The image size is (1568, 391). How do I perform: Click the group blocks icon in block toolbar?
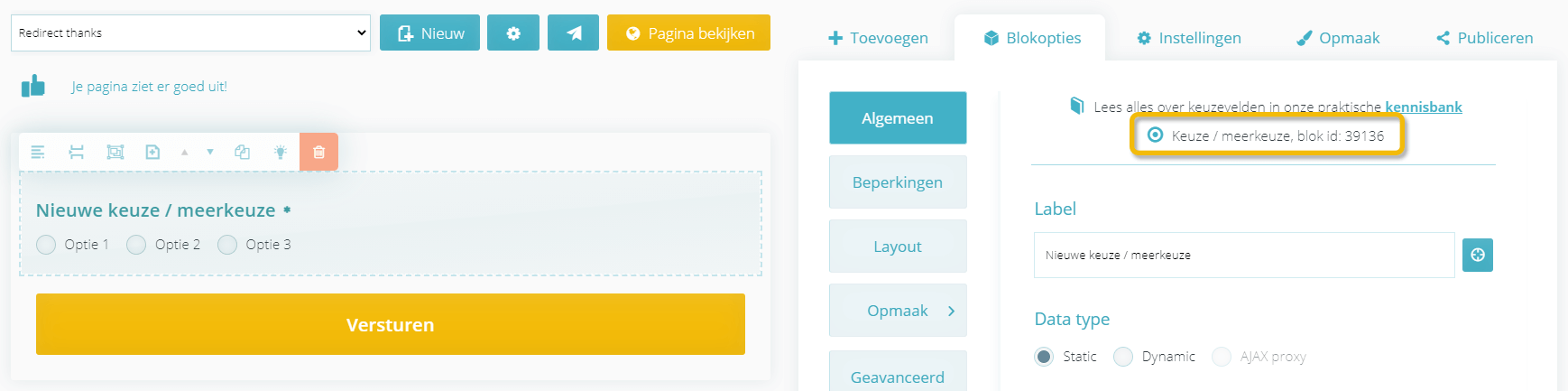click(x=115, y=152)
